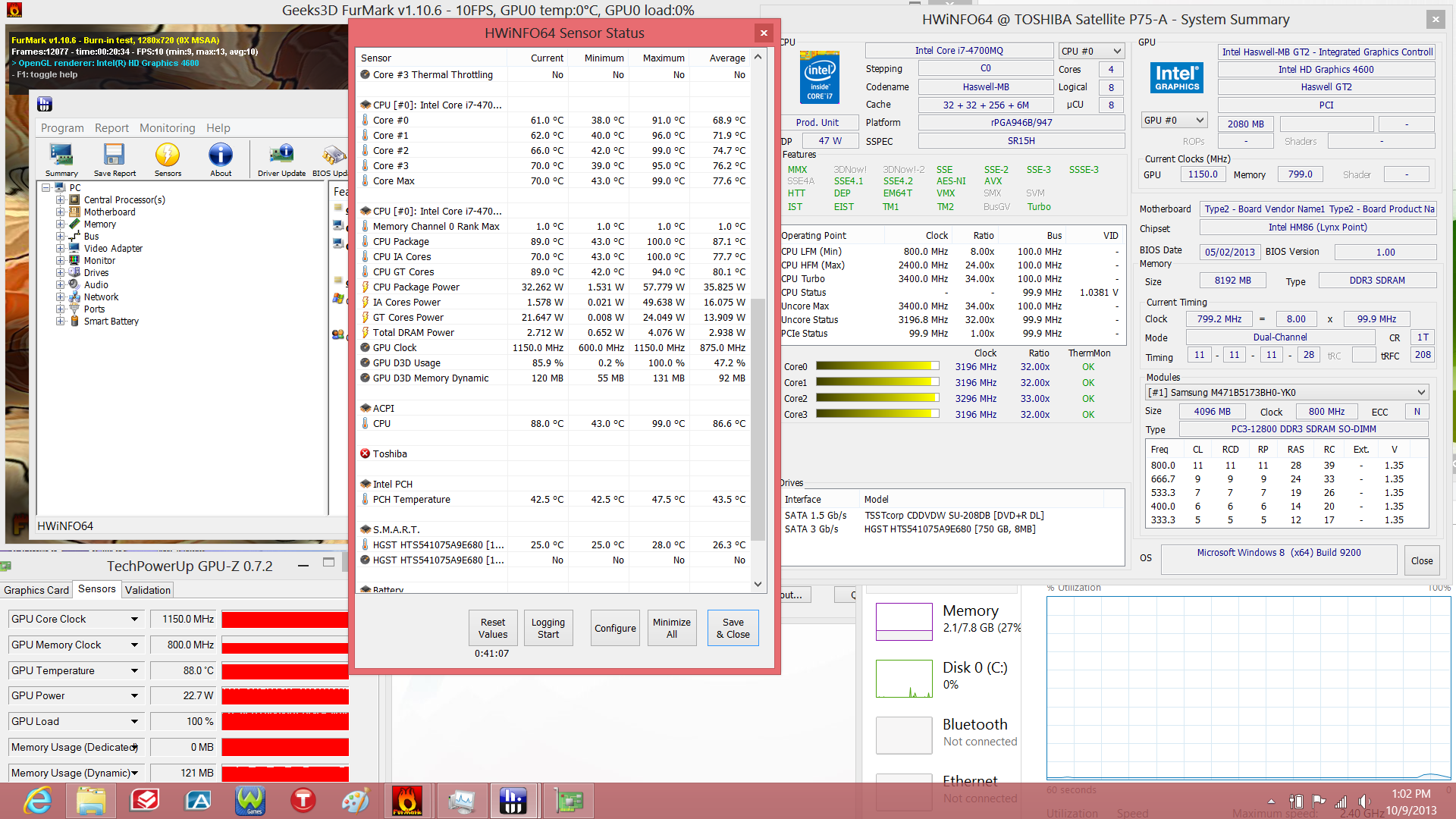This screenshot has height=819, width=1456.
Task: Open the GPU Load dropdown in GPU-Z
Action: (x=134, y=722)
